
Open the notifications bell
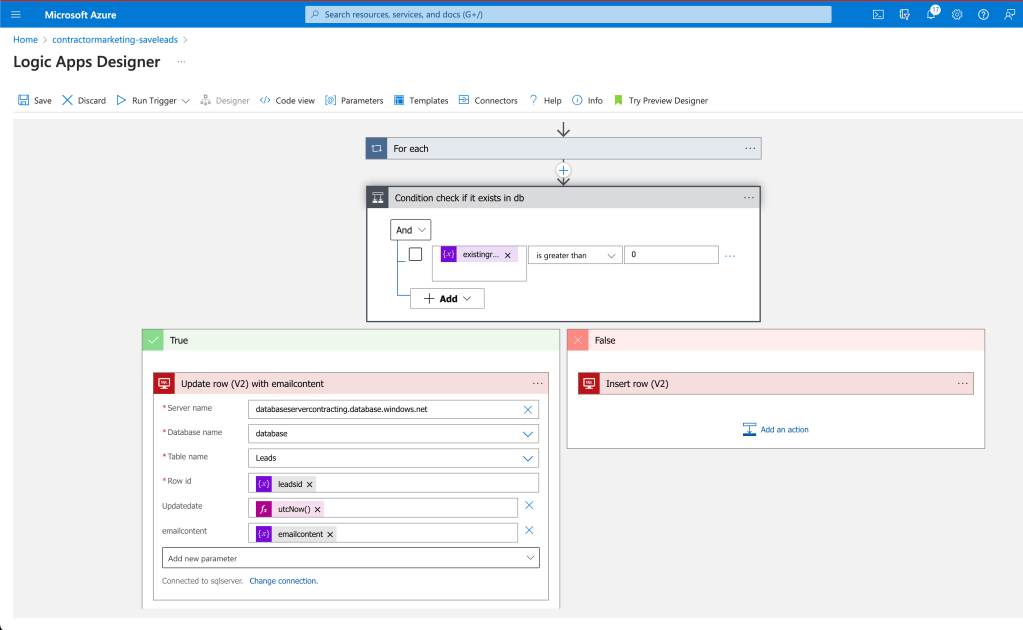931,14
